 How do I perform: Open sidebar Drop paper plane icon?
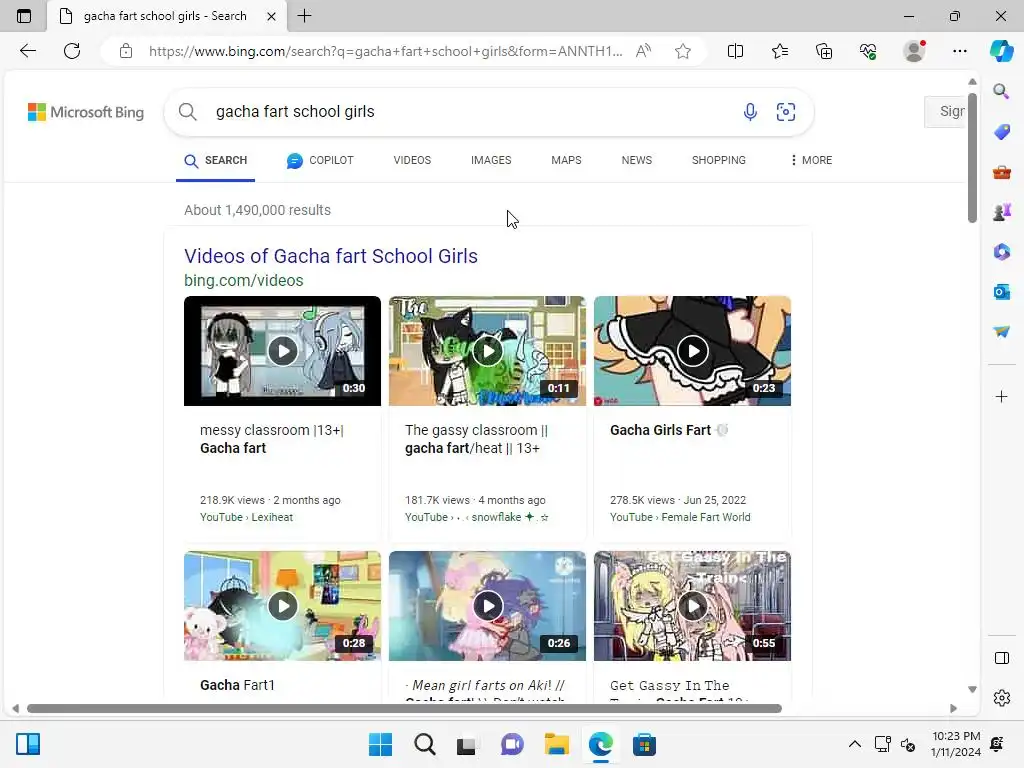(1001, 332)
